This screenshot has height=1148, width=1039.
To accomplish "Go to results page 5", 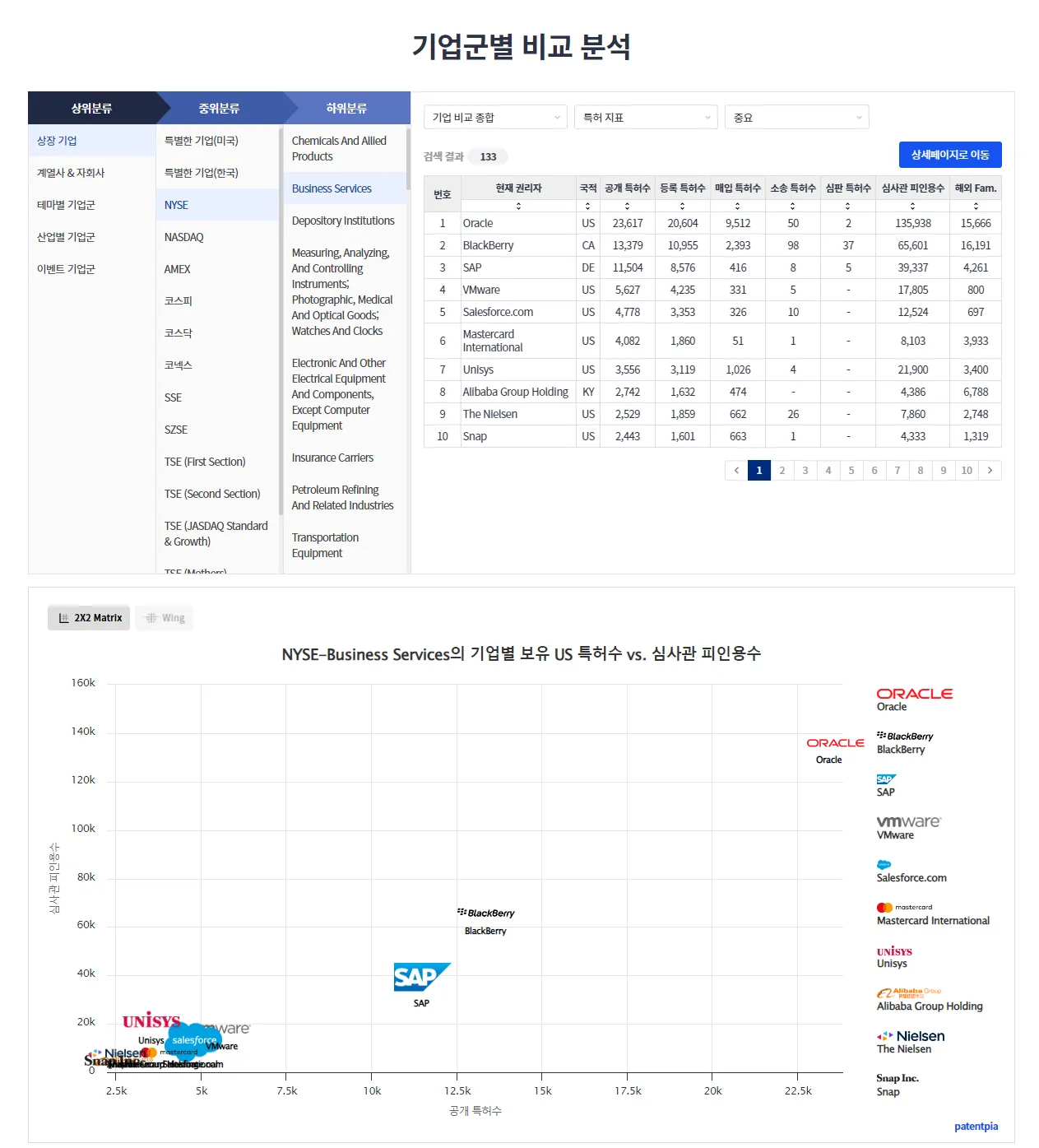I will coord(851,471).
